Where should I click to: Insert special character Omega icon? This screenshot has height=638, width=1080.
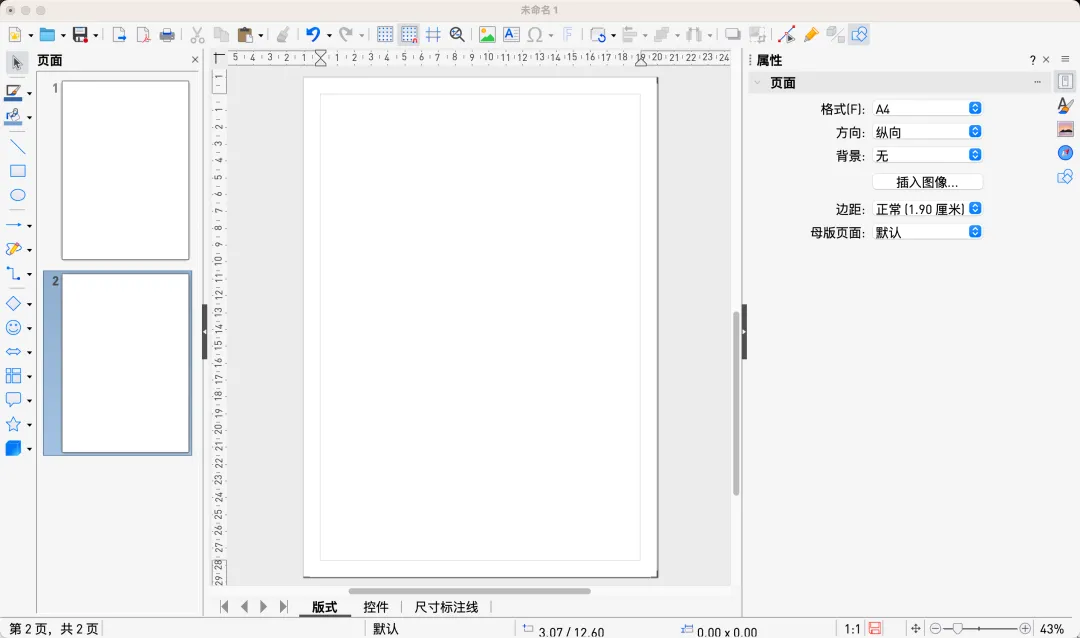click(534, 34)
